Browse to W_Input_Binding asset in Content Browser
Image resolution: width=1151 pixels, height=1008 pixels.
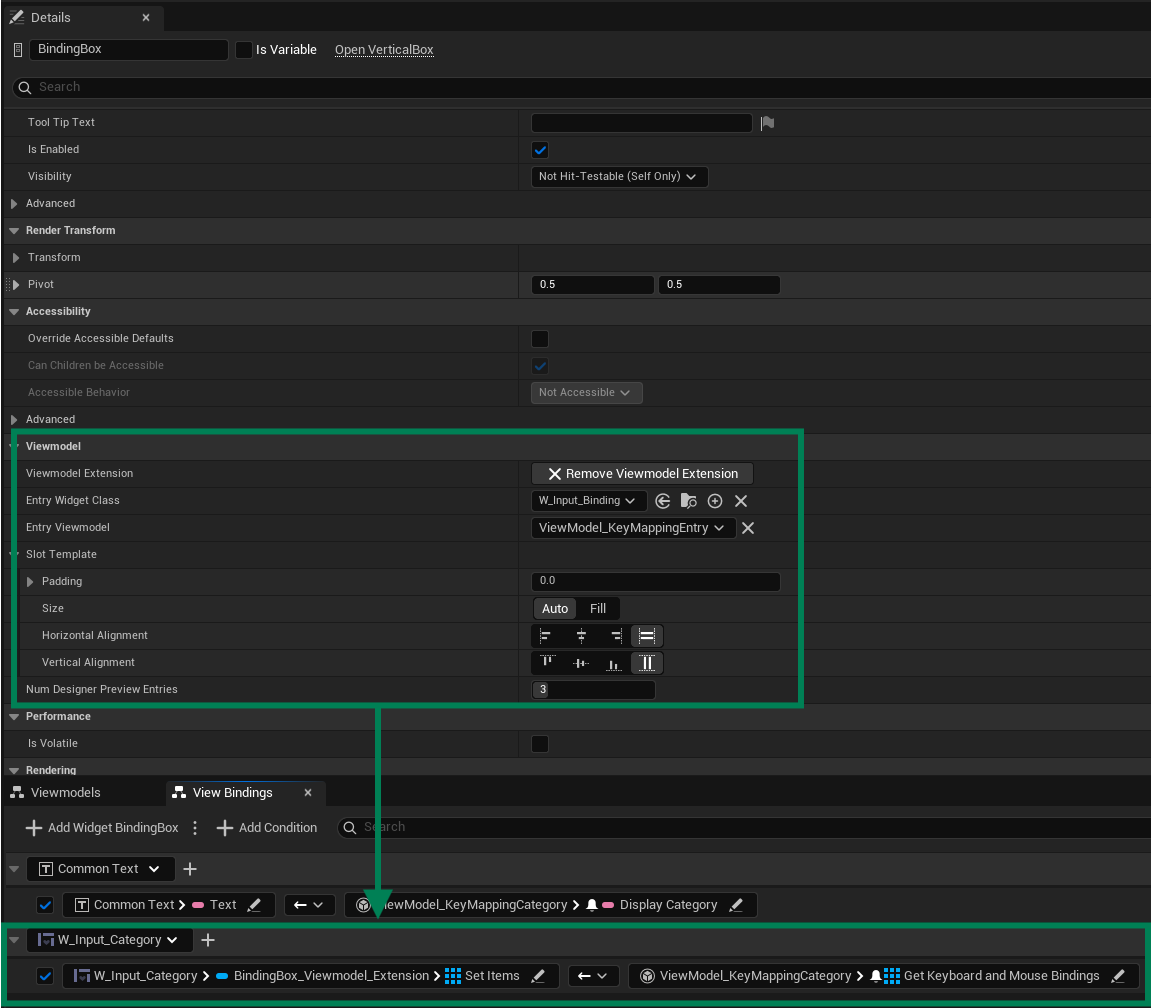690,501
